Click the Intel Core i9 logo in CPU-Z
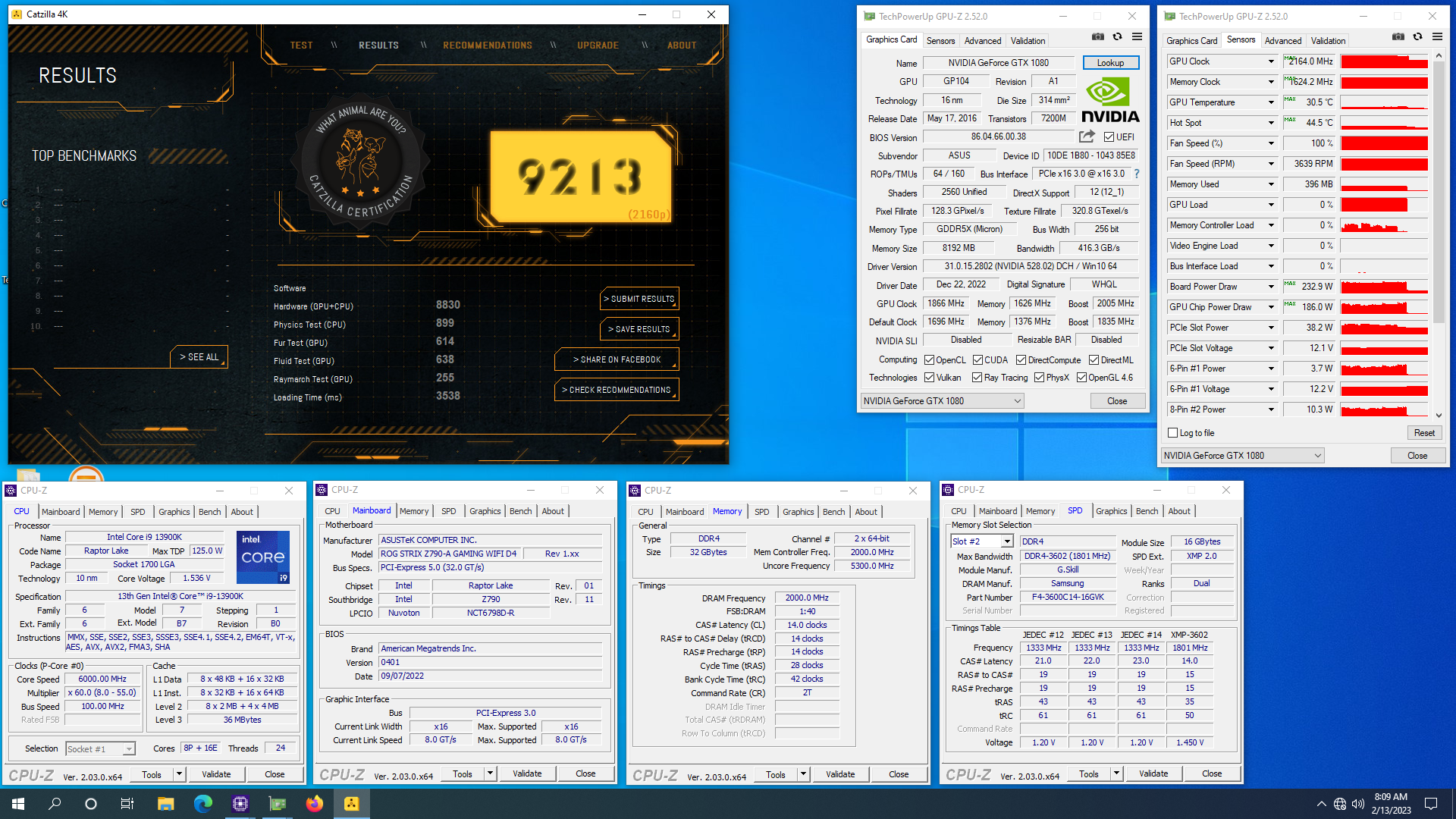 coord(263,557)
